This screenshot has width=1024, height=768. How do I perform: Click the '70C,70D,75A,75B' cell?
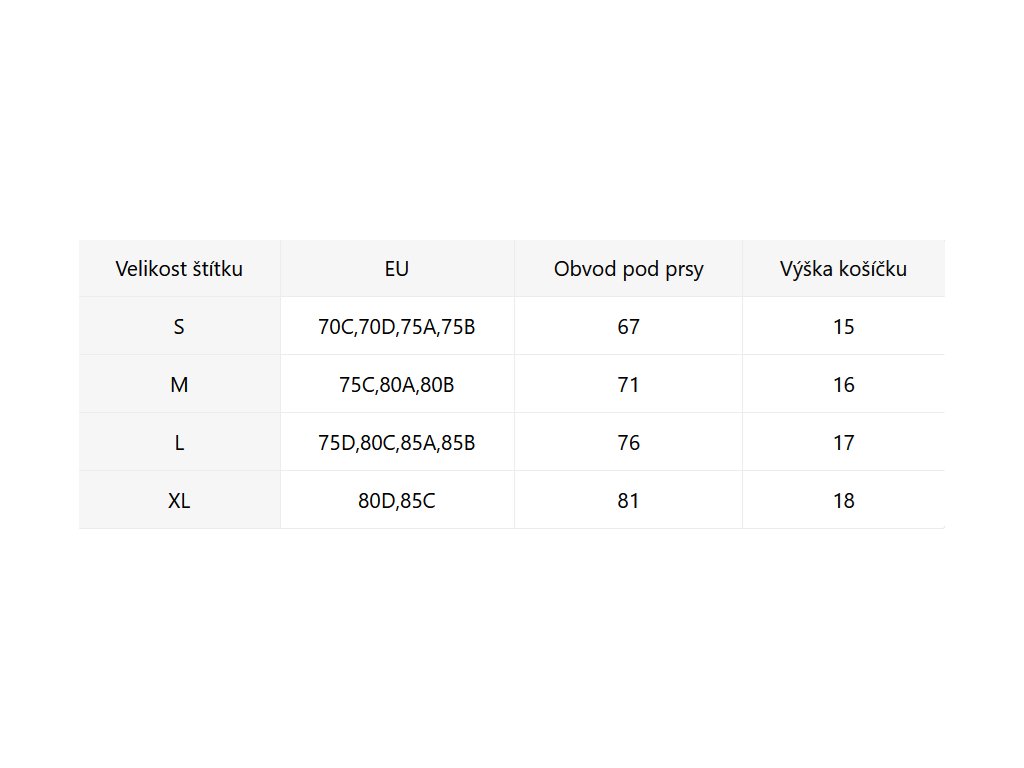397,327
